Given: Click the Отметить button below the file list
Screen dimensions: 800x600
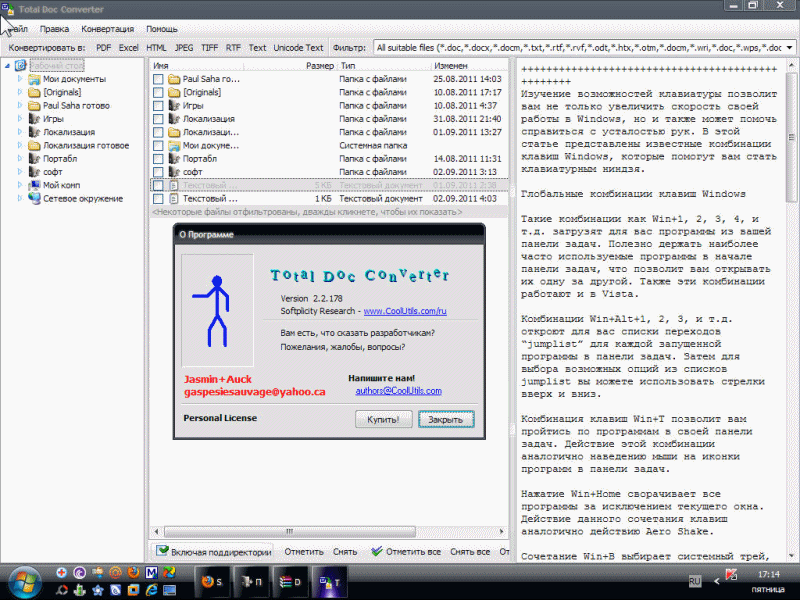Looking at the screenshot, I should (x=304, y=552).
